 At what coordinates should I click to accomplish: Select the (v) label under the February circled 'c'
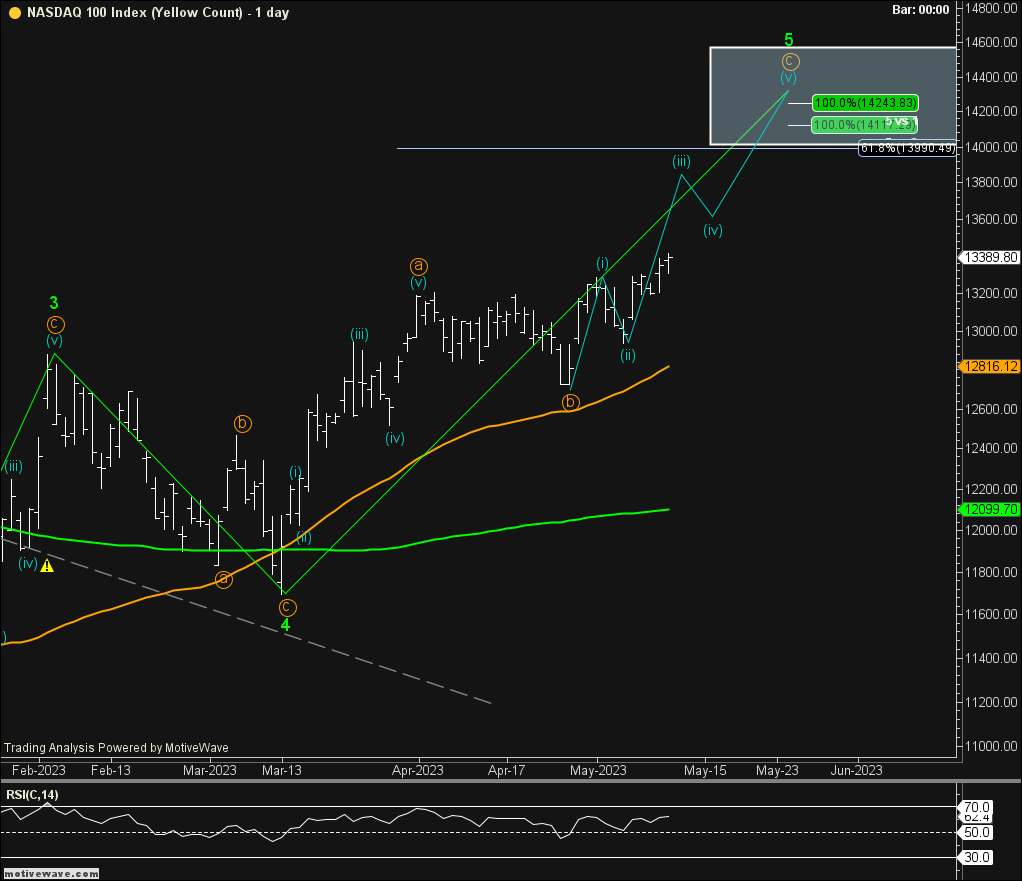(55, 341)
